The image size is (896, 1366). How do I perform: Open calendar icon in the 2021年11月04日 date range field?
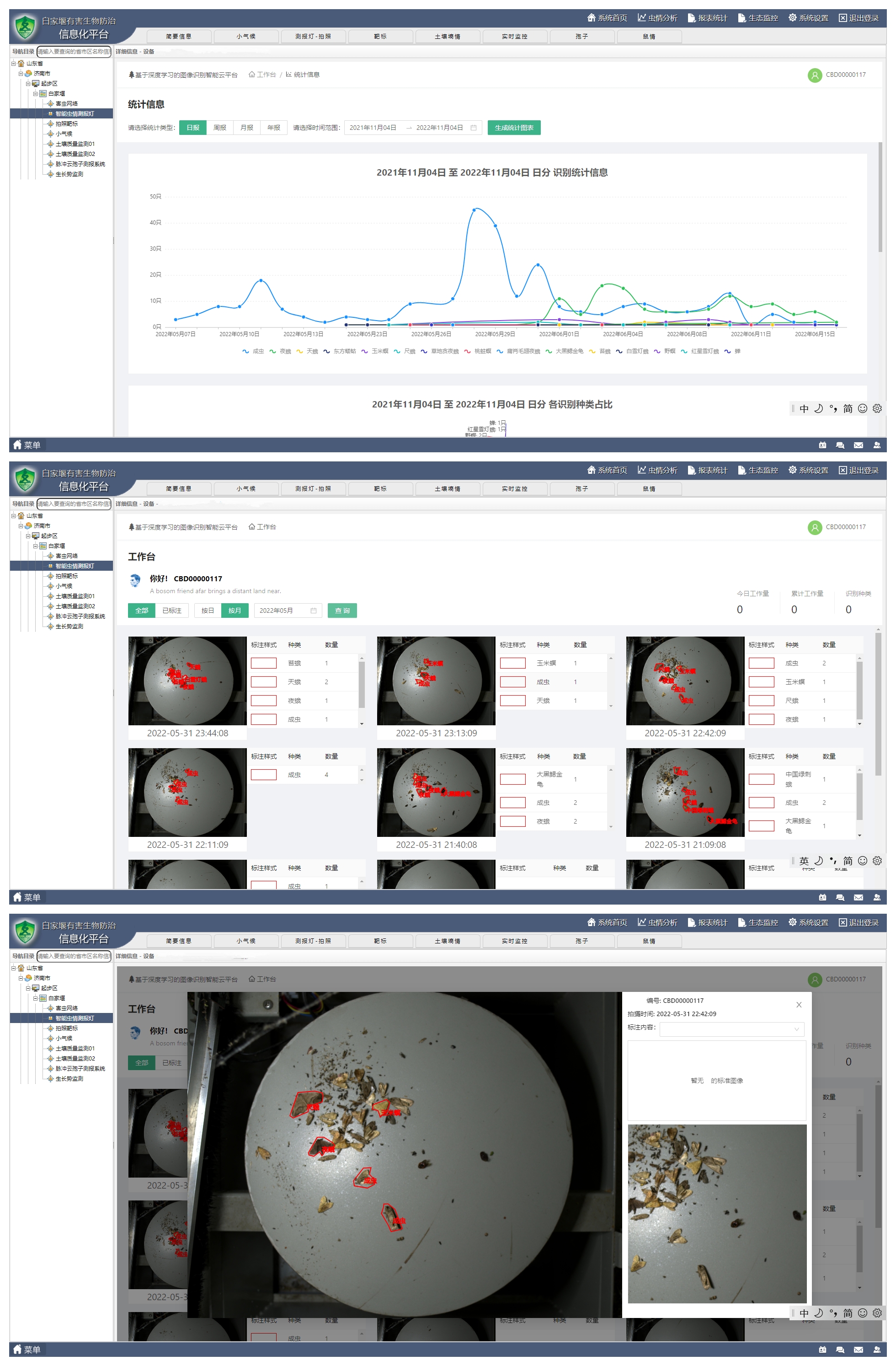click(x=473, y=128)
